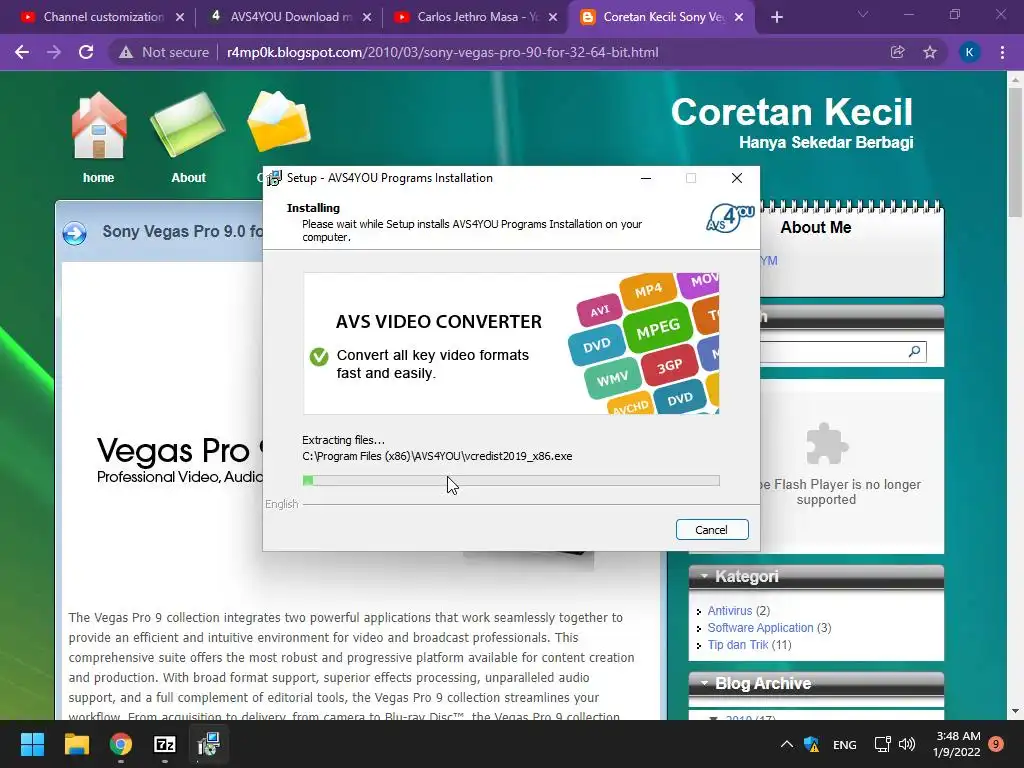The width and height of the screenshot is (1024, 768).
Task: Open the Chrome three-dot menu
Action: tap(1002, 52)
